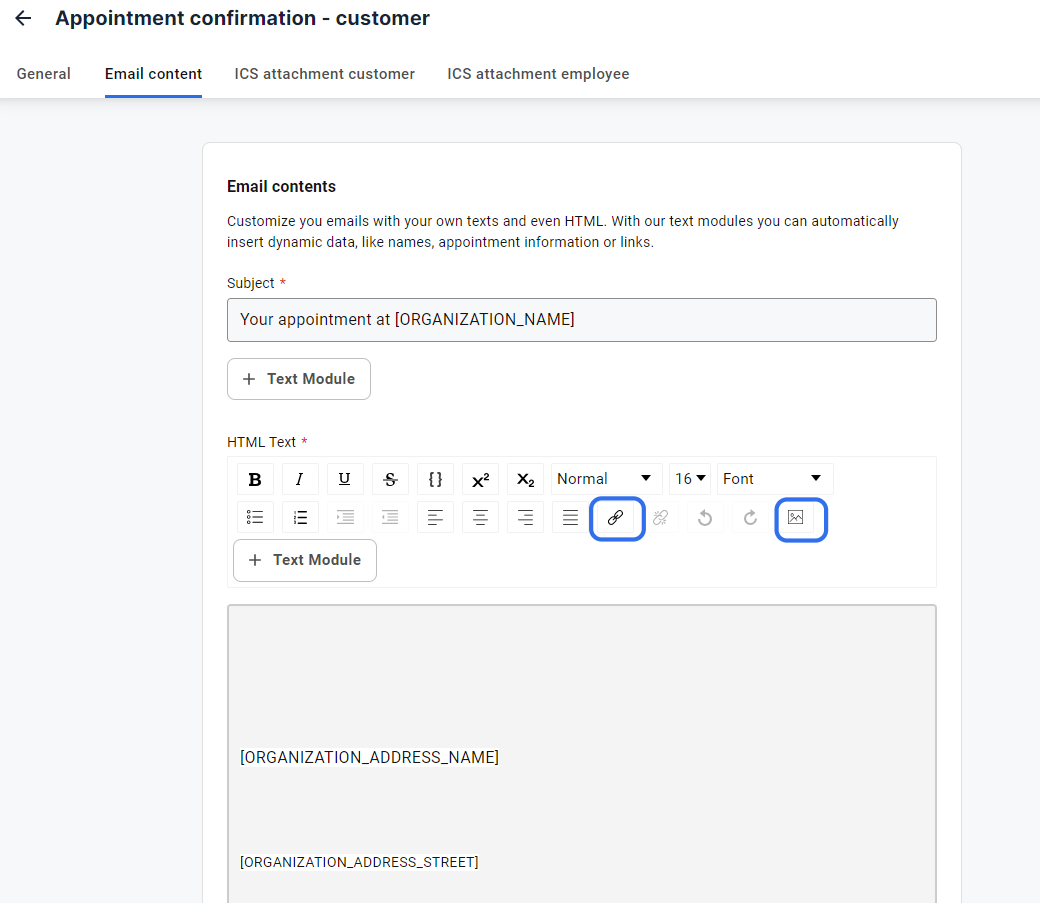Remove link with unlink icon
This screenshot has height=903, width=1040.
661,518
